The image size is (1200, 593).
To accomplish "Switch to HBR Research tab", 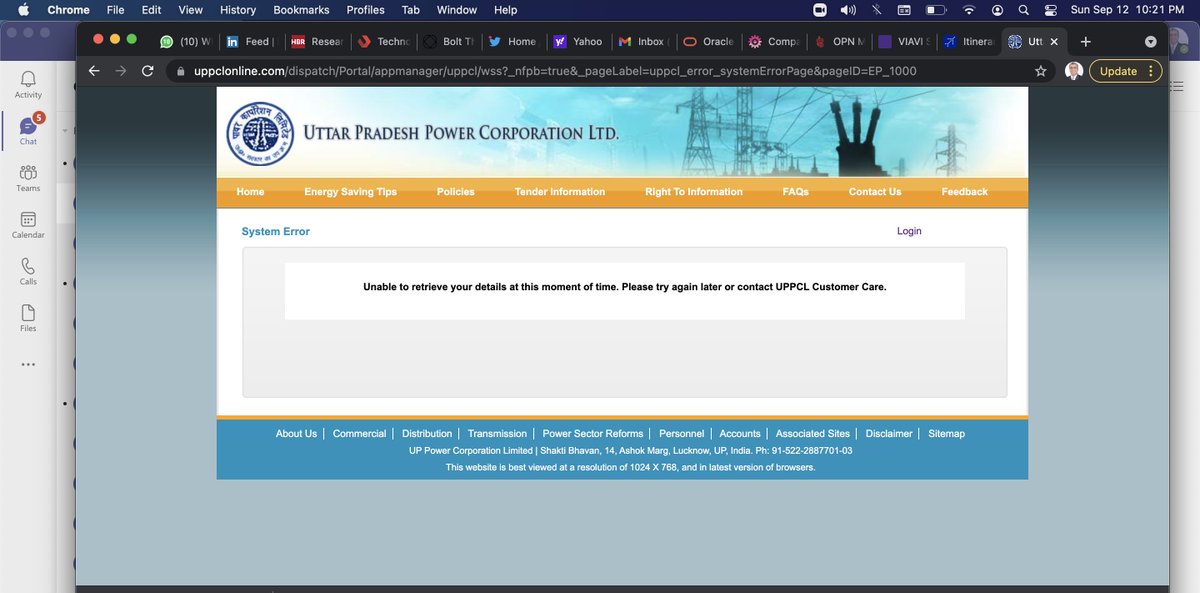I will 315,42.
